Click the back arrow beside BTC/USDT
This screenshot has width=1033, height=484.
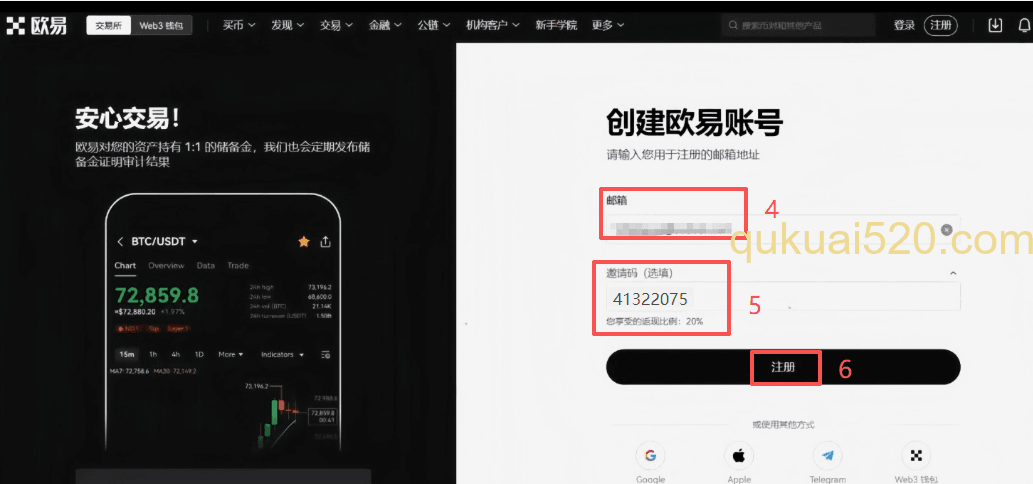[x=120, y=242]
